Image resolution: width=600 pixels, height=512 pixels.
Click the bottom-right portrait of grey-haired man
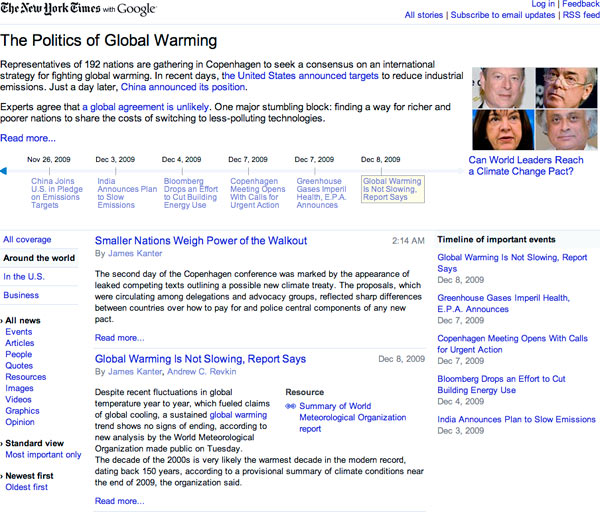click(x=566, y=130)
